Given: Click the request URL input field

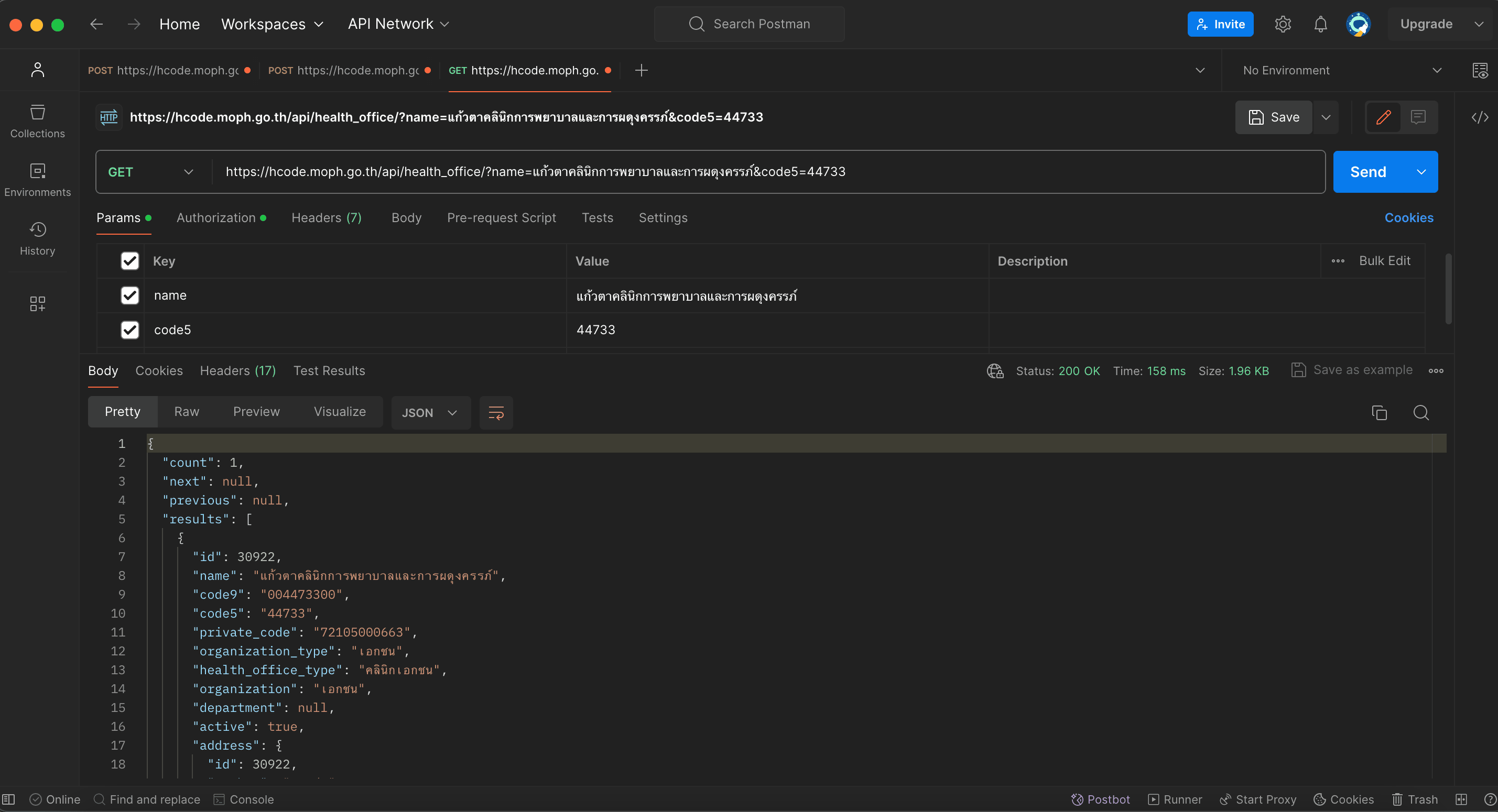Looking at the screenshot, I should (x=756, y=172).
